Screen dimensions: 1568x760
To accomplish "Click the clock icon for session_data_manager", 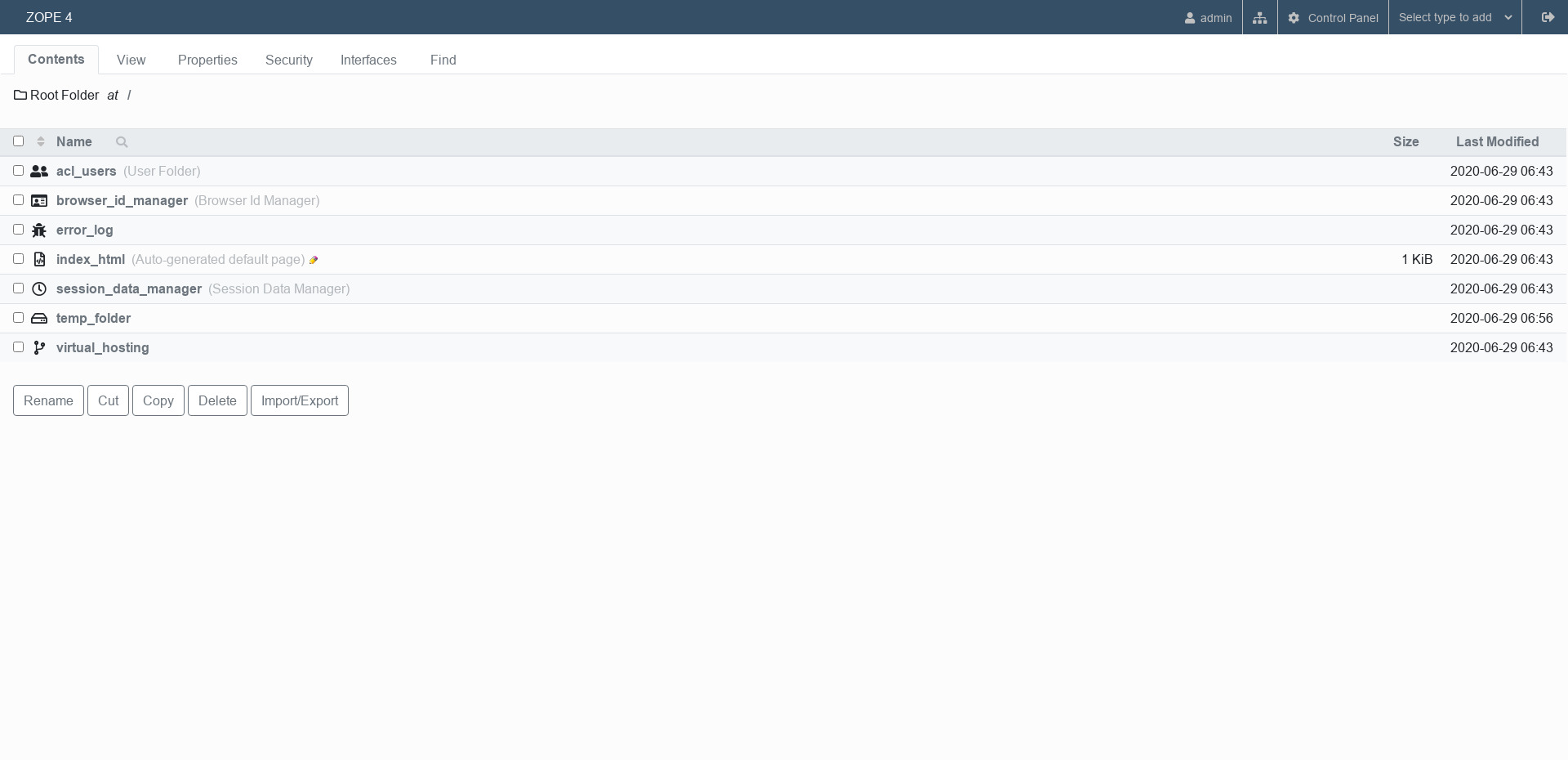I will point(39,289).
